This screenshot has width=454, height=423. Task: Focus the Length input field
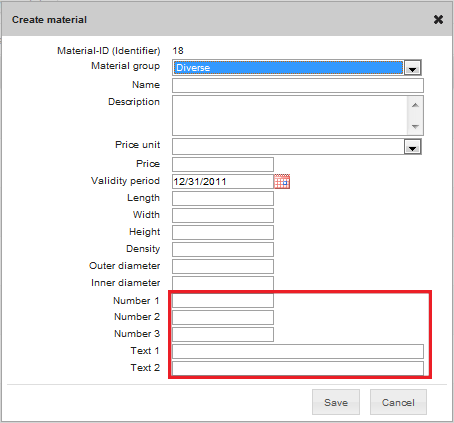coord(223,198)
